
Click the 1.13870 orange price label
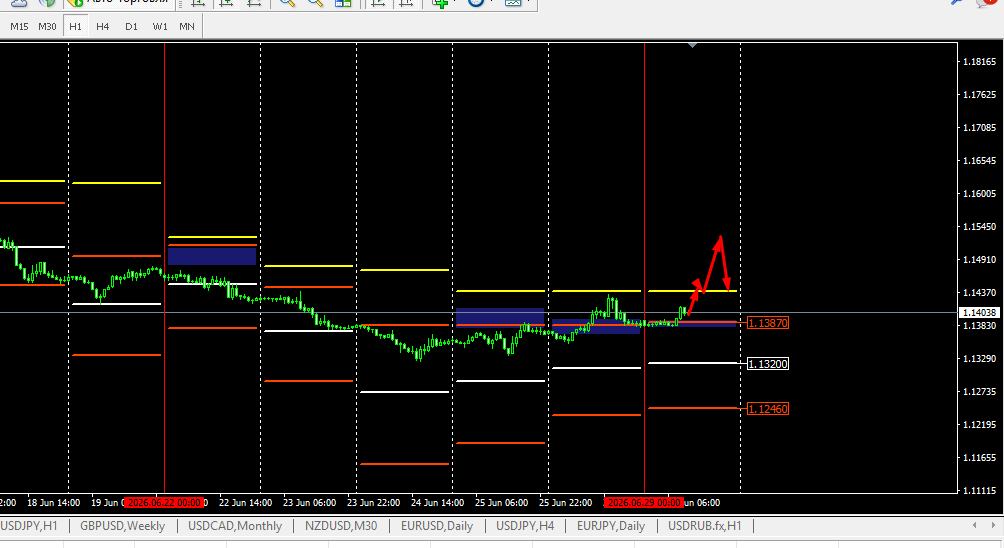point(768,323)
